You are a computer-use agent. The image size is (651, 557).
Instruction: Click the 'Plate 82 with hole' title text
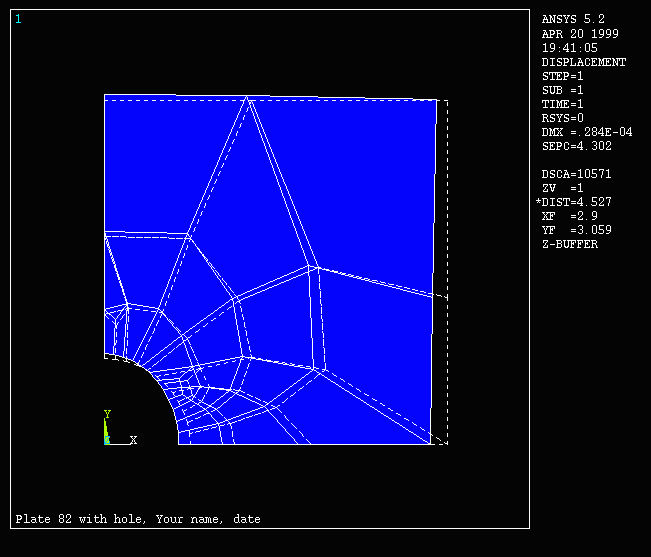[x=81, y=519]
